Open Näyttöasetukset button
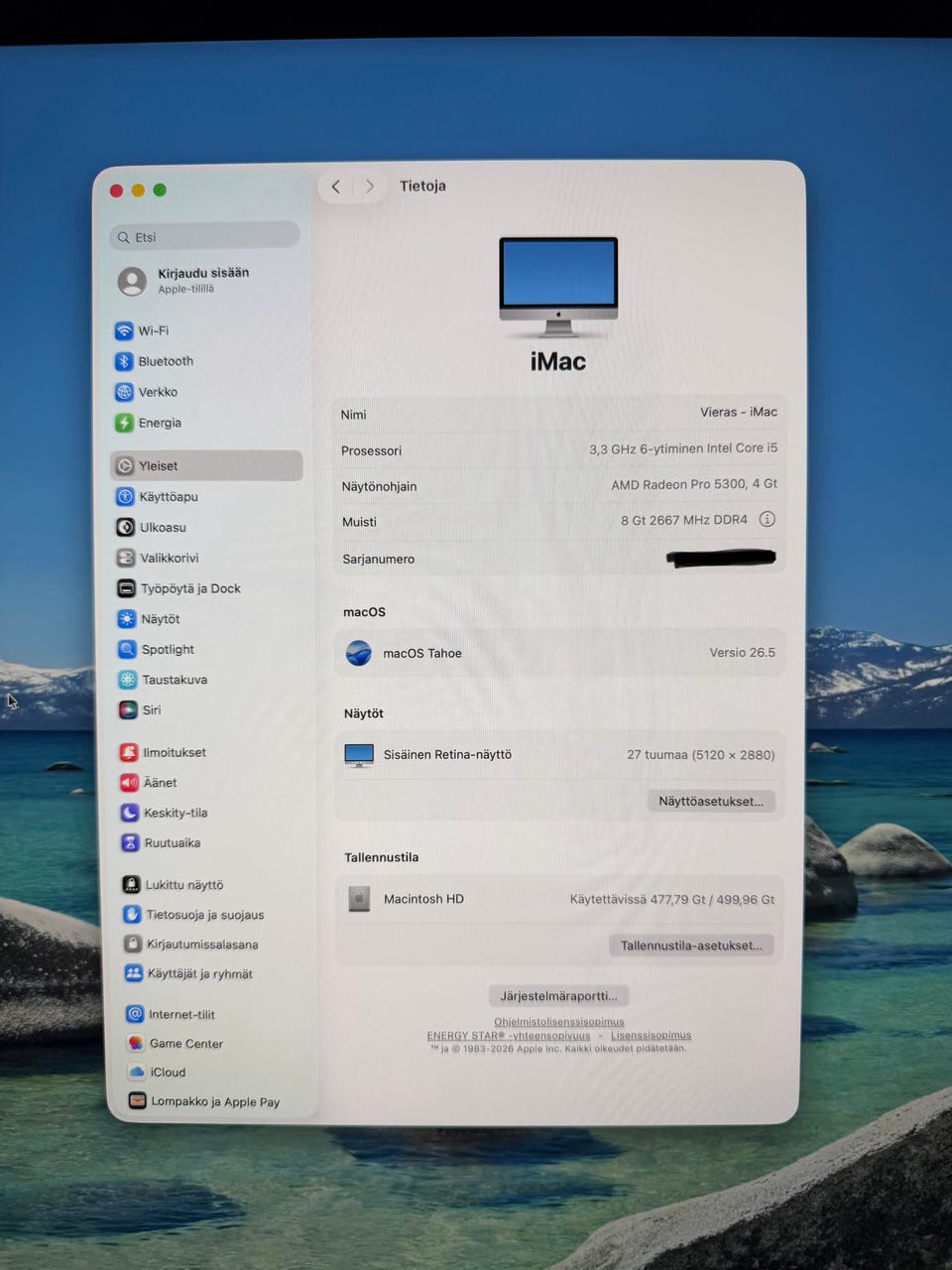The image size is (952, 1270). [x=711, y=801]
